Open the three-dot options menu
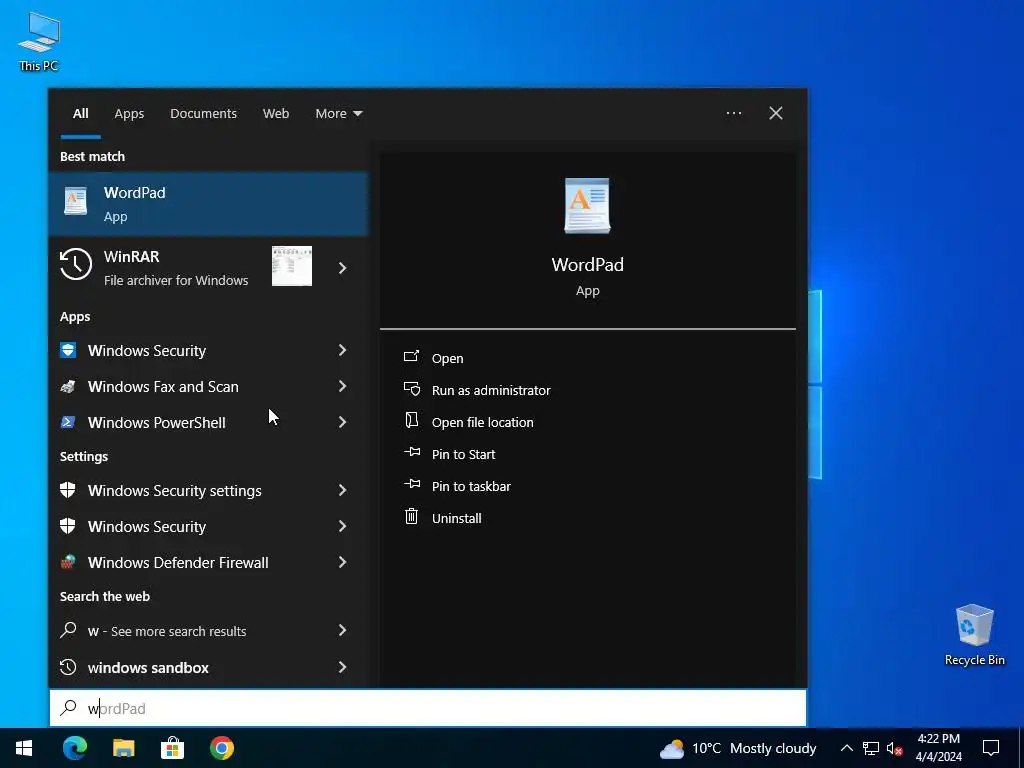Viewport: 1024px width, 768px height. tap(733, 113)
